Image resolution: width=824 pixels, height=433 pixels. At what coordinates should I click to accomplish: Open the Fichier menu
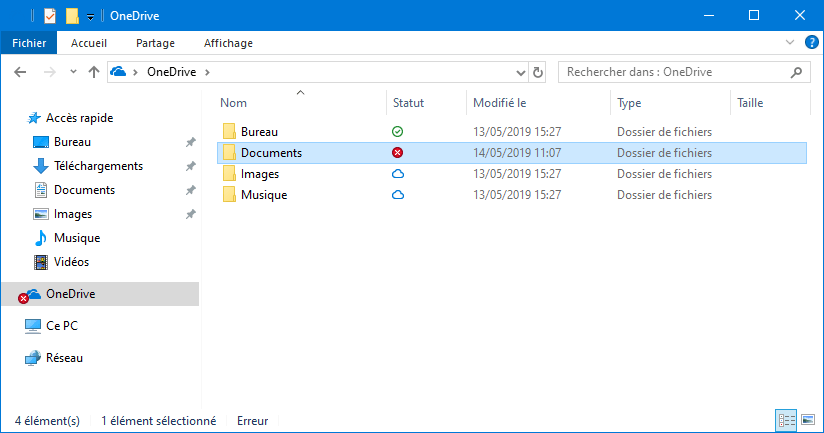pos(29,43)
